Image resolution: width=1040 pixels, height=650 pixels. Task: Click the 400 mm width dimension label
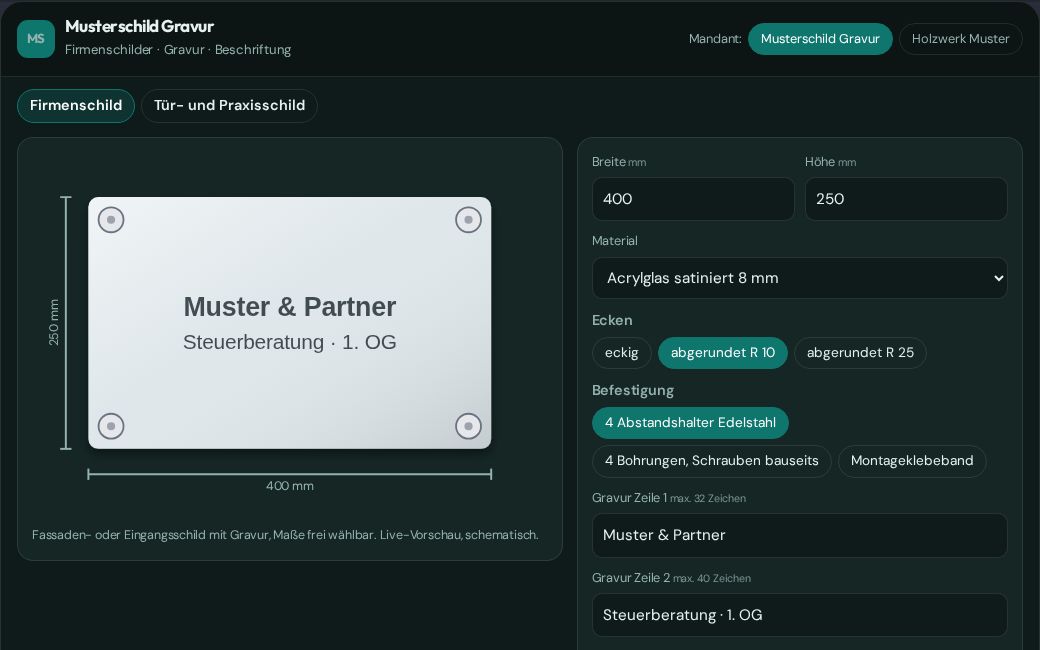(x=290, y=486)
